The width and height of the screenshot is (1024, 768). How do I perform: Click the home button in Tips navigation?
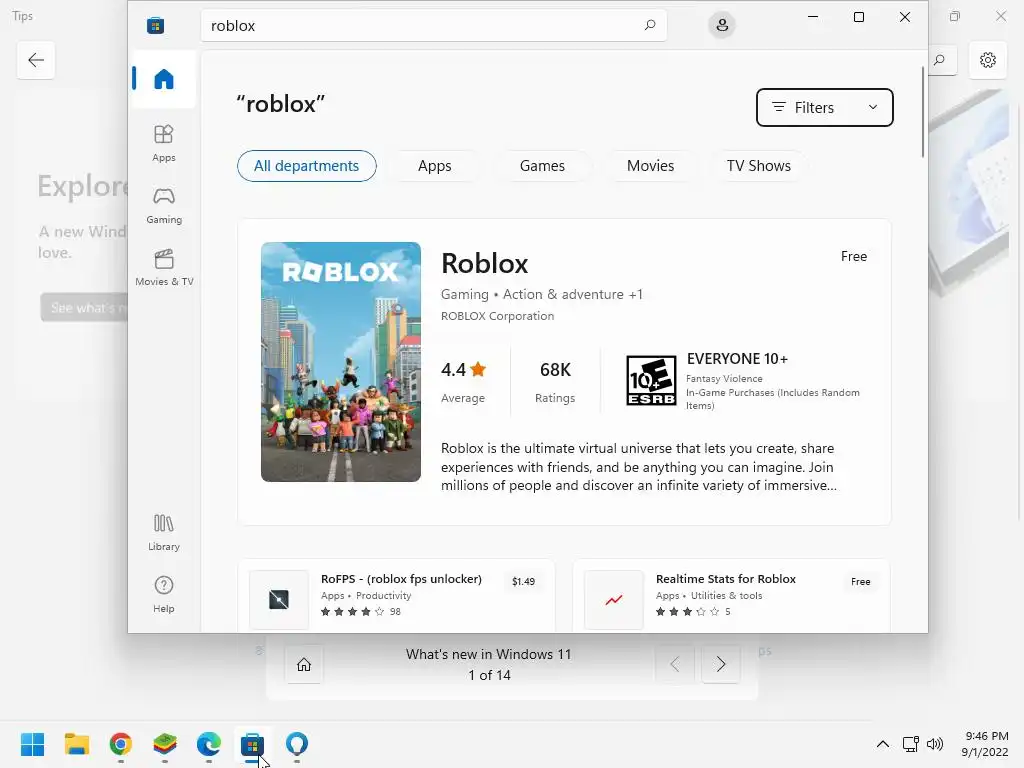(304, 665)
